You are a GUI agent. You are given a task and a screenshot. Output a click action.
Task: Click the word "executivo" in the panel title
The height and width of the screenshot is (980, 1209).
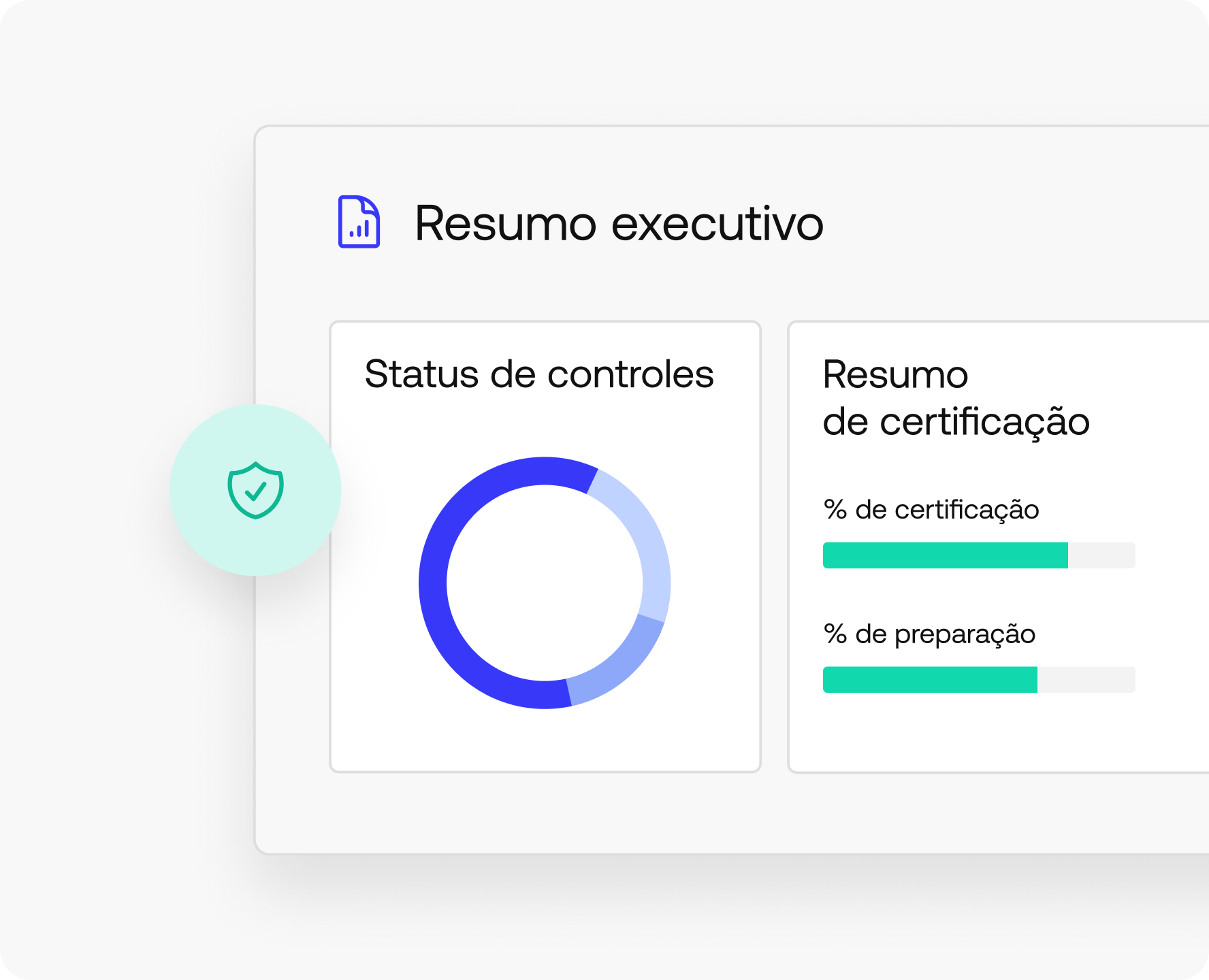tap(717, 223)
